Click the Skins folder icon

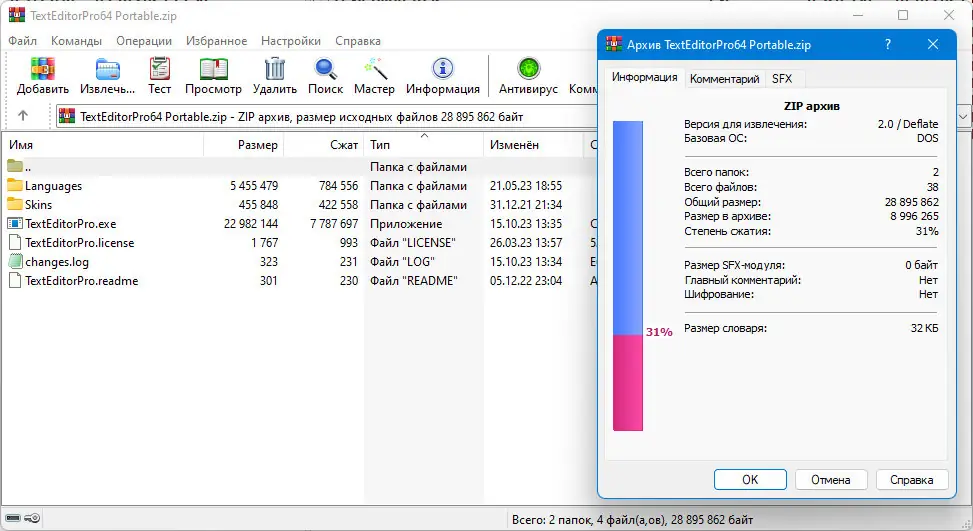pyautogui.click(x=15, y=204)
